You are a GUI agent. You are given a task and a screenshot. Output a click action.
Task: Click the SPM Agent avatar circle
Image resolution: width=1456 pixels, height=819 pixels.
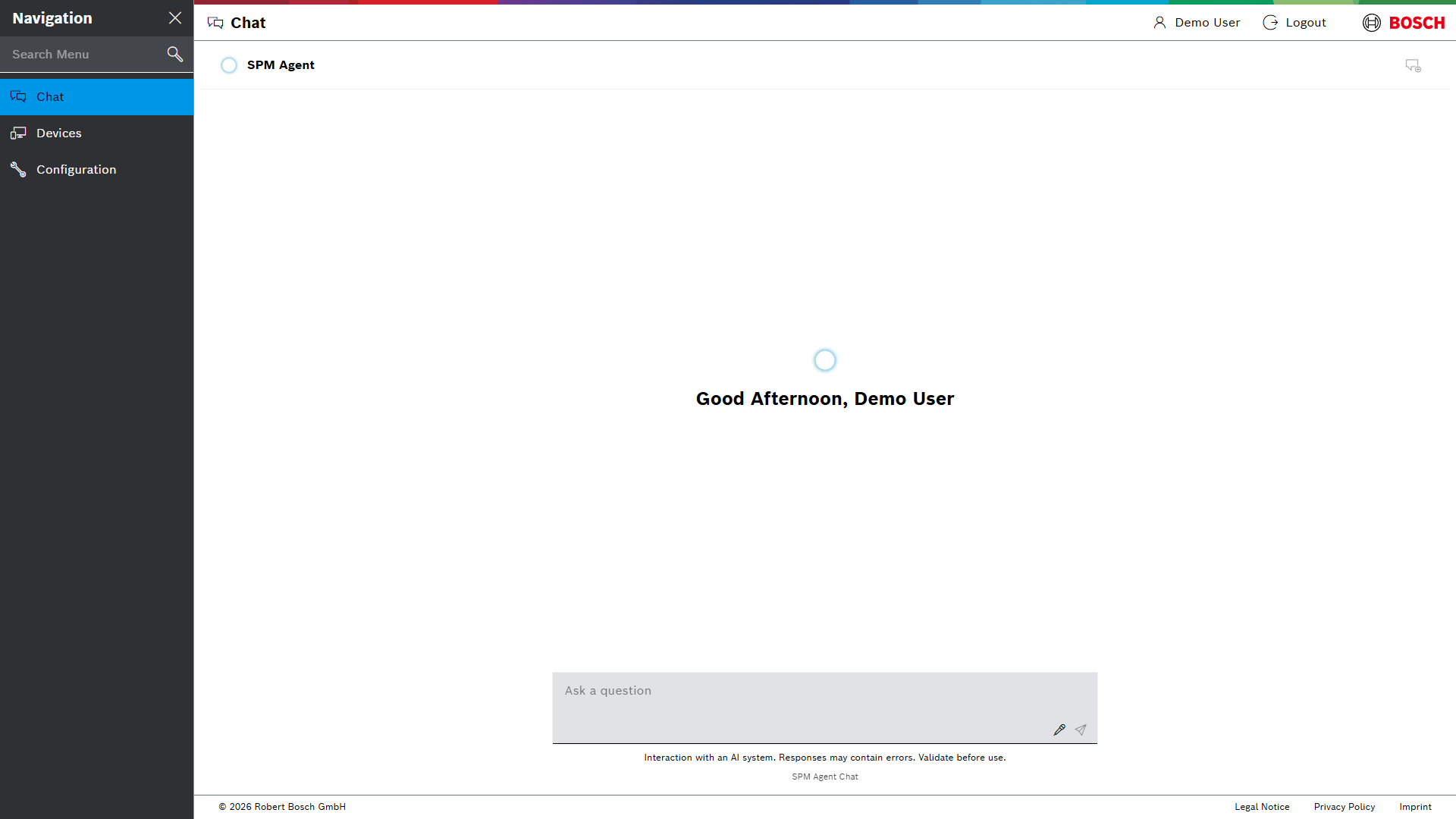229,65
